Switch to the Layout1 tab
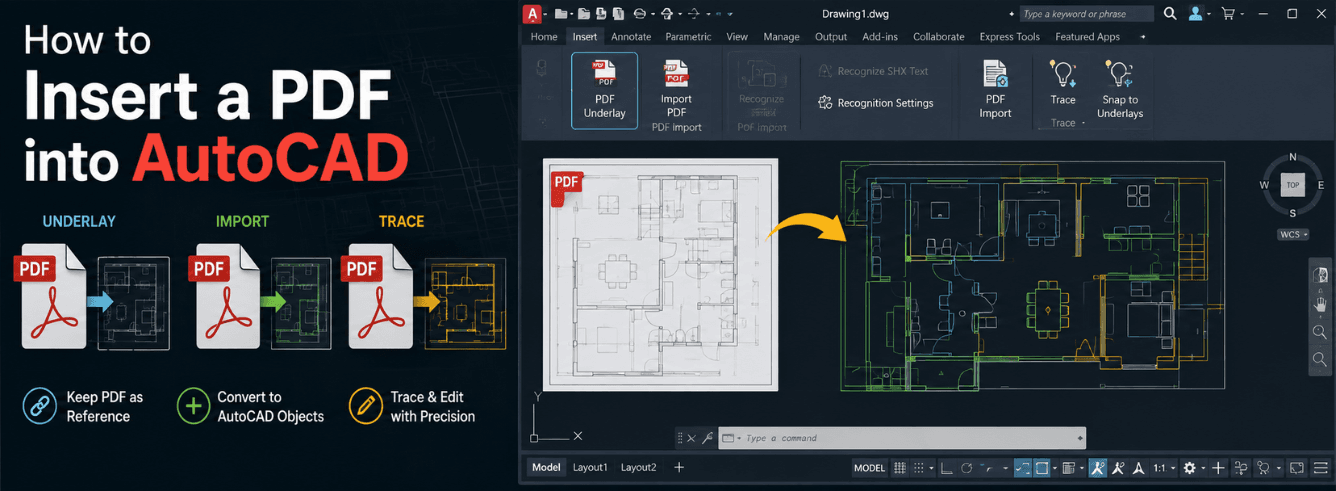The height and width of the screenshot is (491, 1336). (x=590, y=467)
